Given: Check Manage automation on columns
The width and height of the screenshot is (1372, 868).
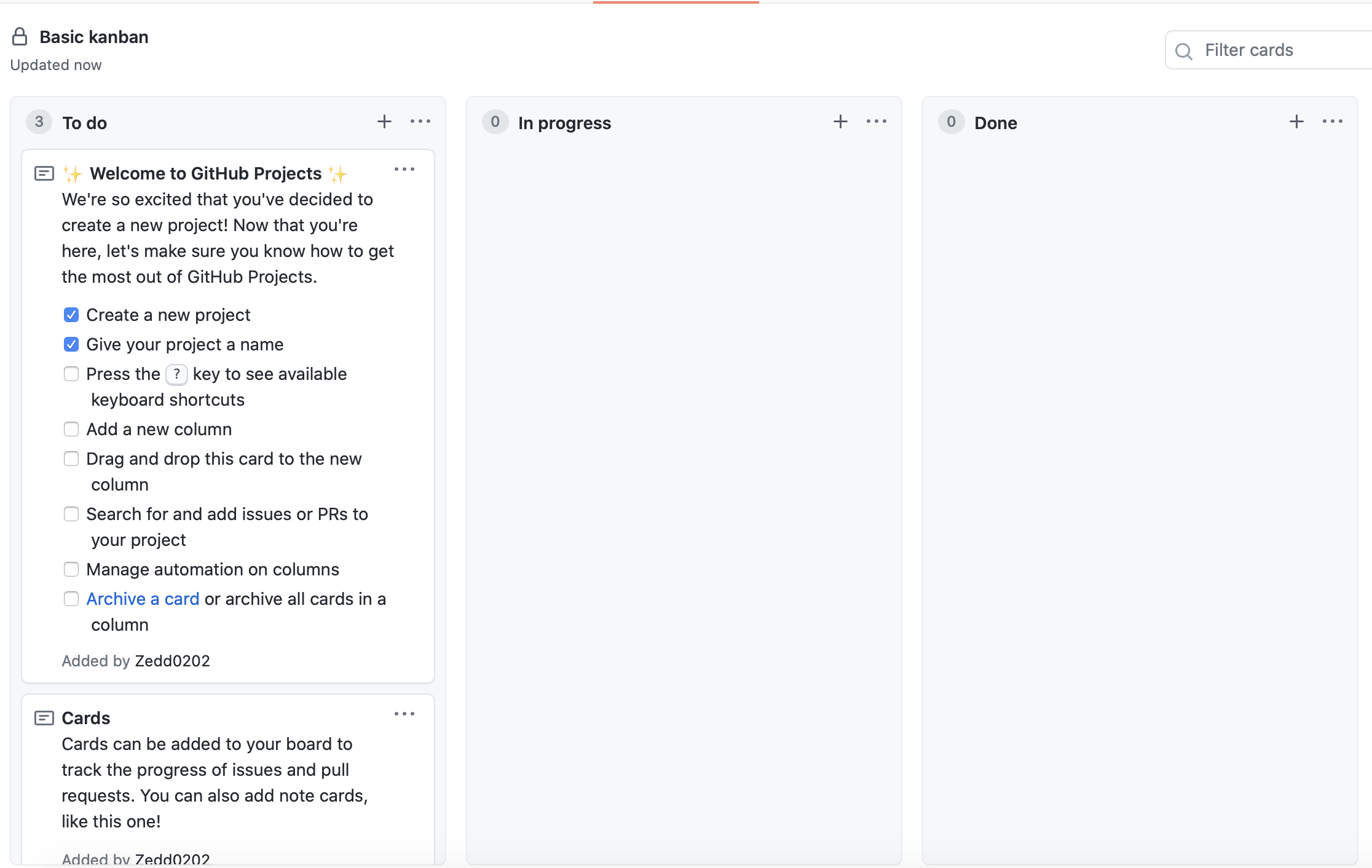Looking at the screenshot, I should pyautogui.click(x=71, y=569).
